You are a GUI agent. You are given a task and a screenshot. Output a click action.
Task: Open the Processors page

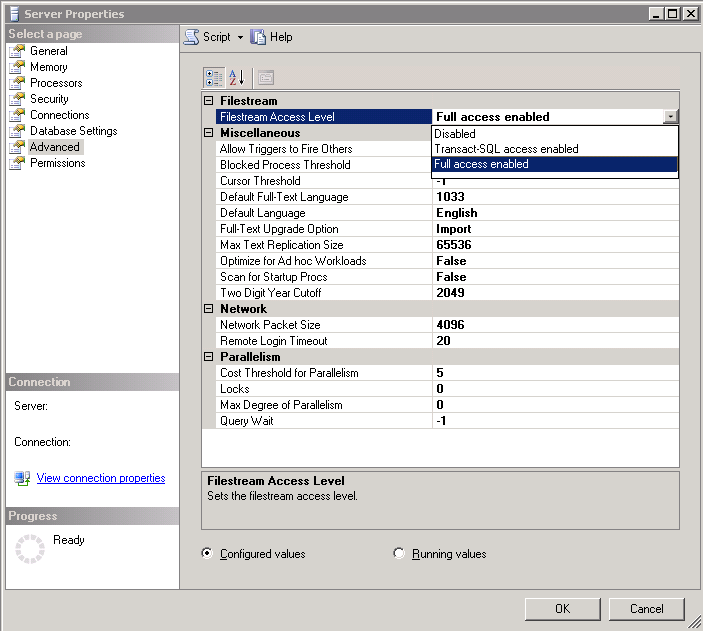point(56,83)
